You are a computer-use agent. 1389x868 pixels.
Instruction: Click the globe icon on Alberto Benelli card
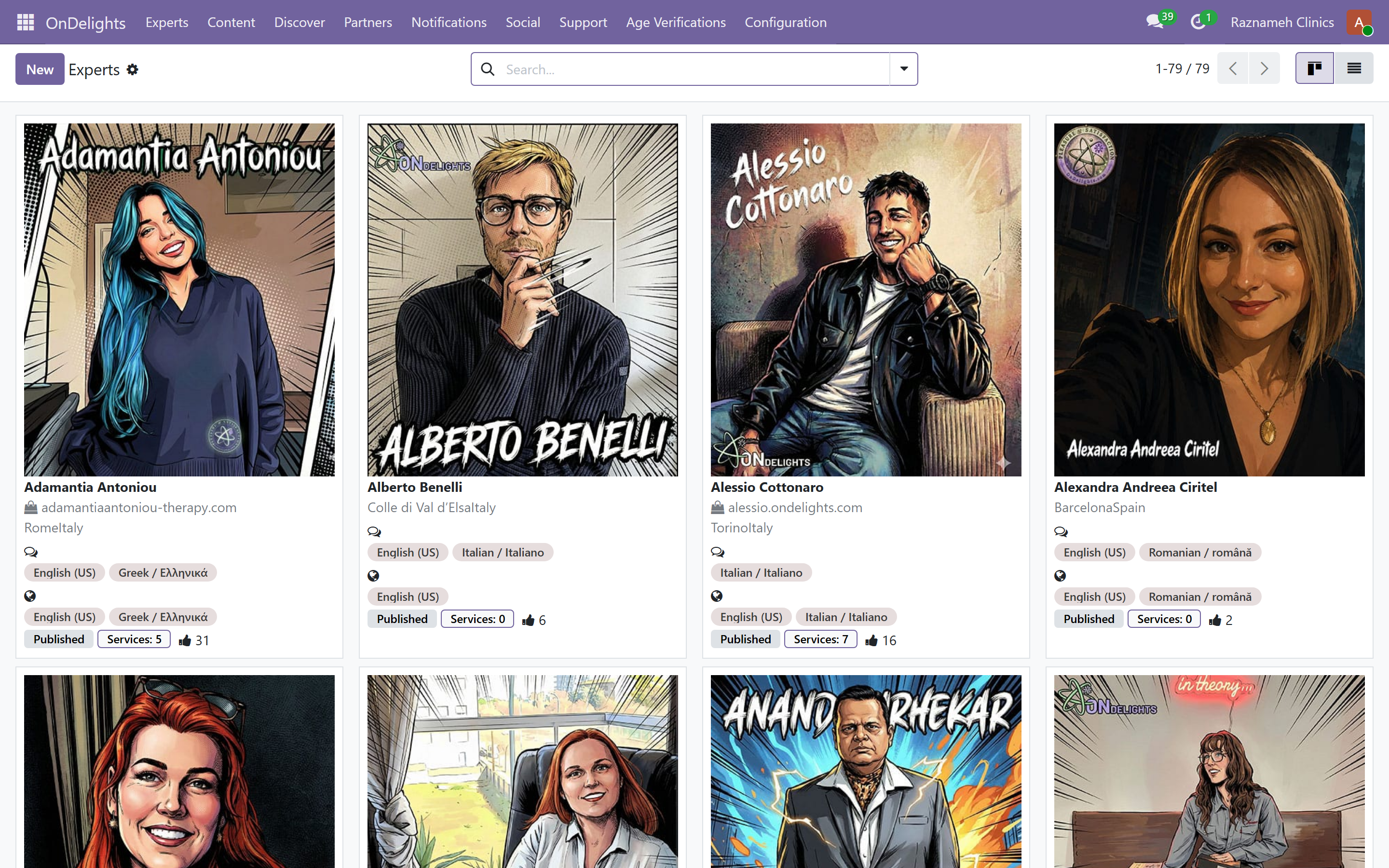373,576
